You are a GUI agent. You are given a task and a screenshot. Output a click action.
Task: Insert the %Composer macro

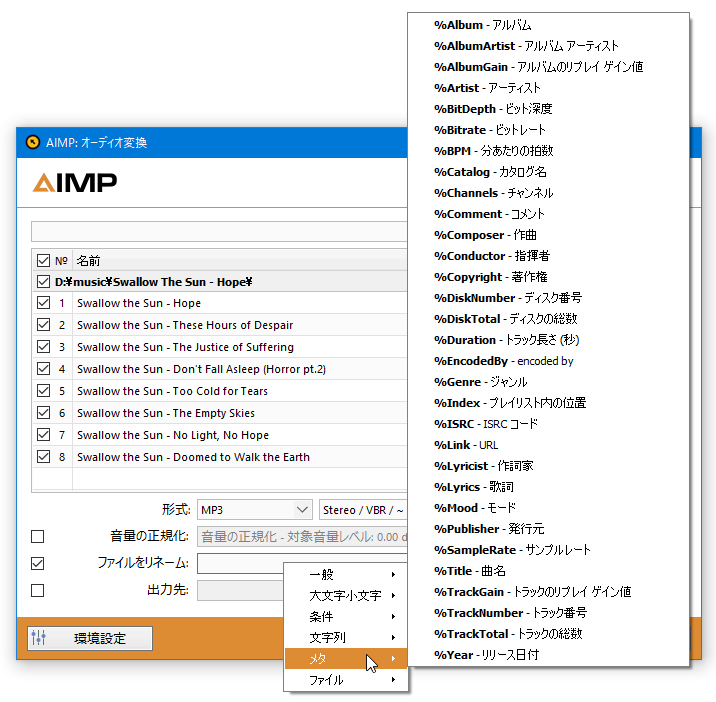tap(548, 235)
